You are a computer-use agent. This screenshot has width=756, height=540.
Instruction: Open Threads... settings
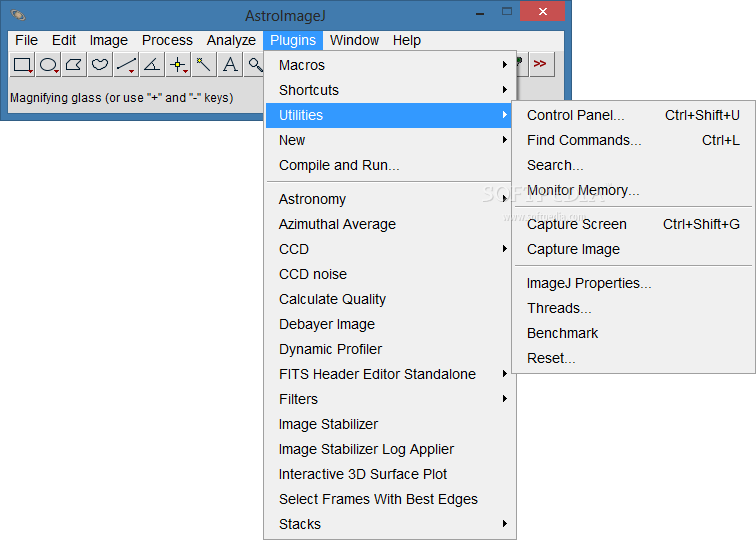pos(633,308)
